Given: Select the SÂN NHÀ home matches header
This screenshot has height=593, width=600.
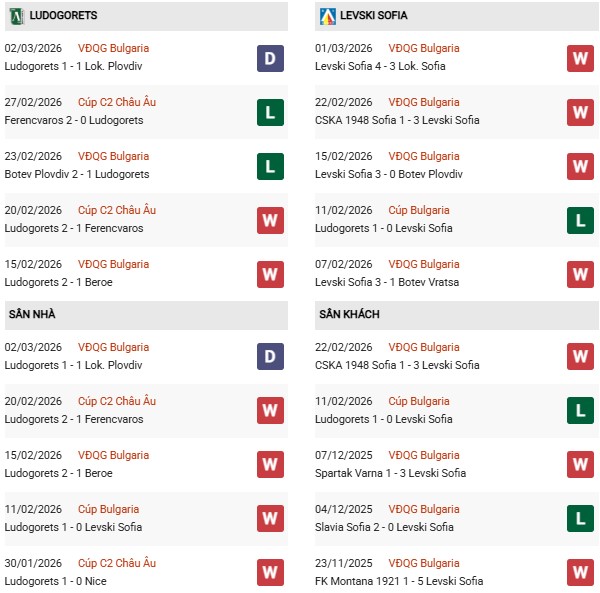Looking at the screenshot, I should pyautogui.click(x=32, y=314).
